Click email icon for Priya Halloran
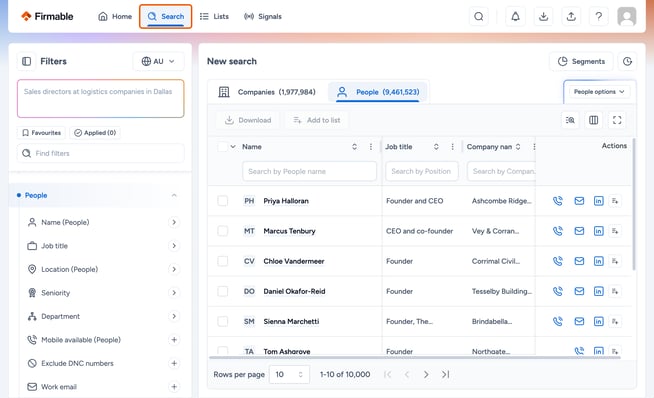The image size is (654, 398). 579,201
